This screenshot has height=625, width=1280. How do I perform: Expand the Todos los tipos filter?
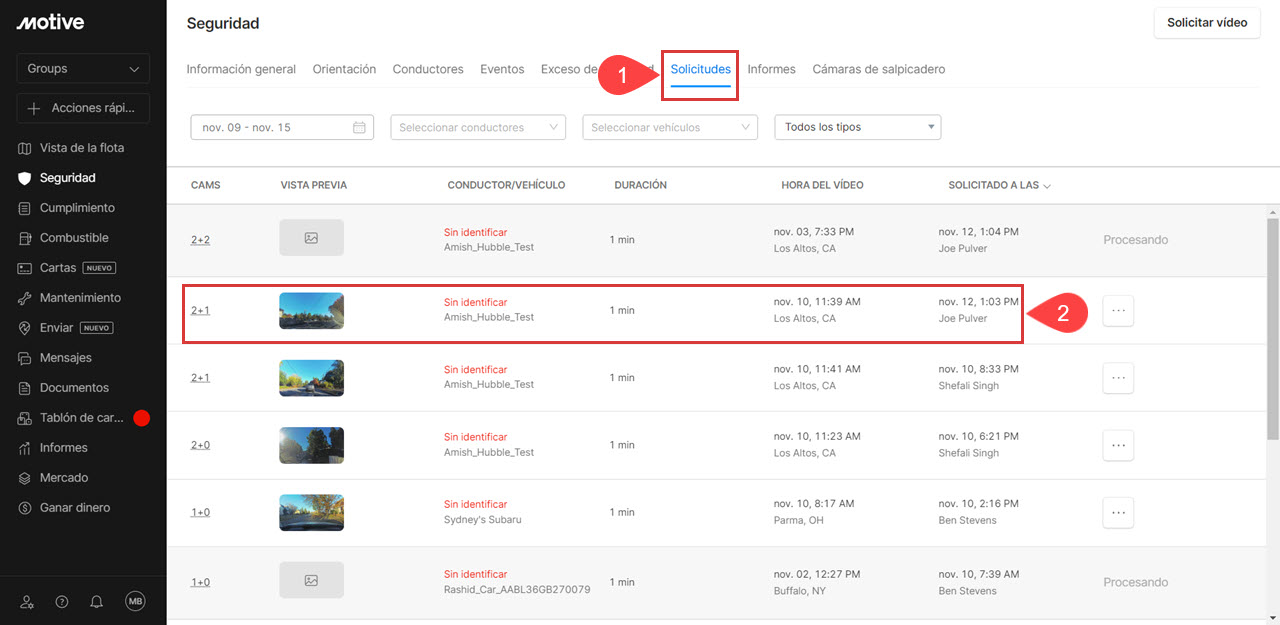pyautogui.click(x=857, y=127)
